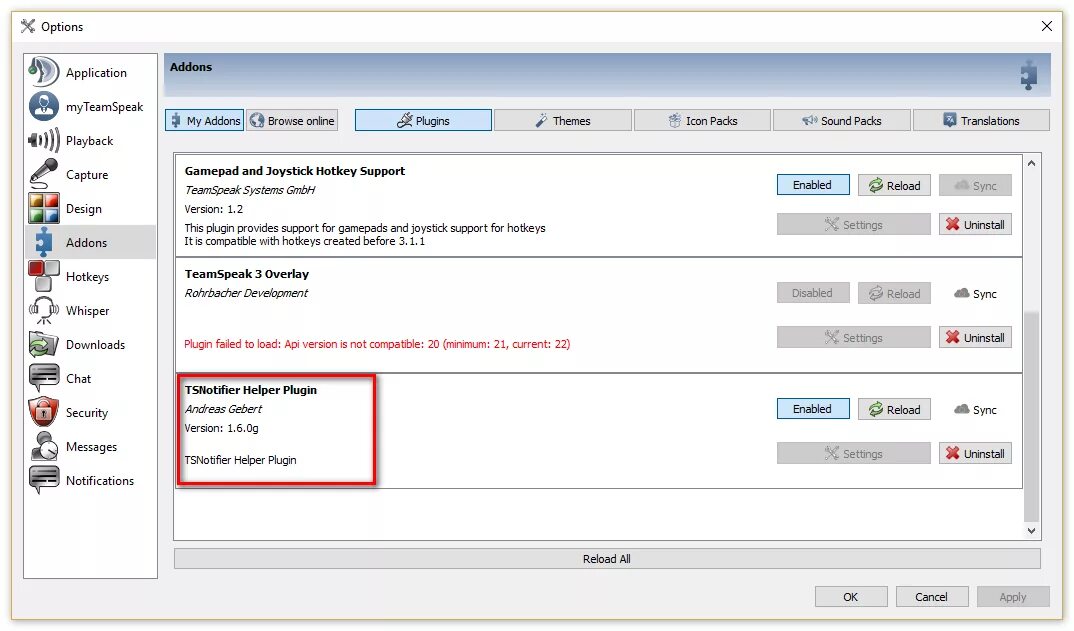Click the 'Plugin failed to load' error text

click(x=377, y=344)
